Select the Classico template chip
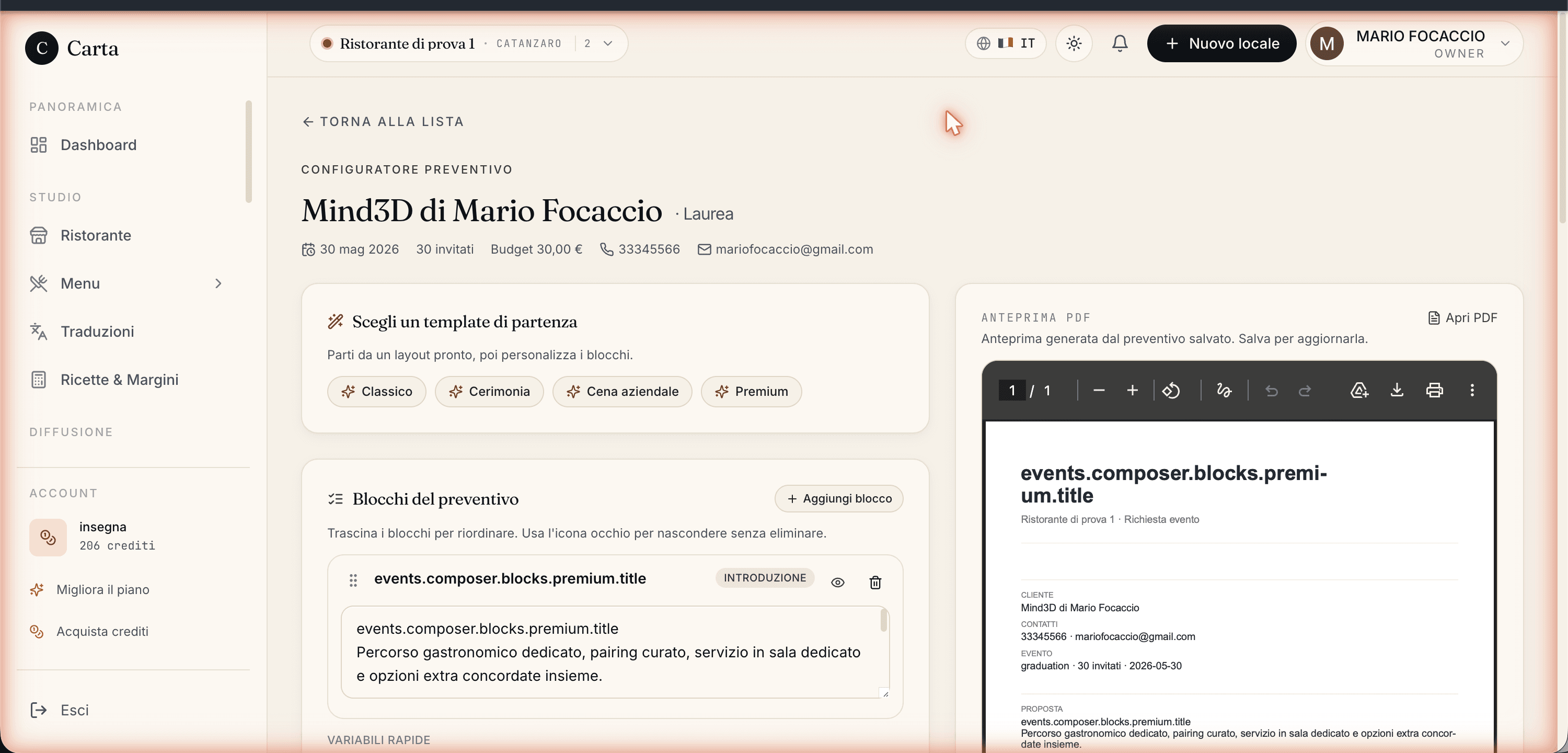This screenshot has height=753, width=1568. pyautogui.click(x=377, y=391)
